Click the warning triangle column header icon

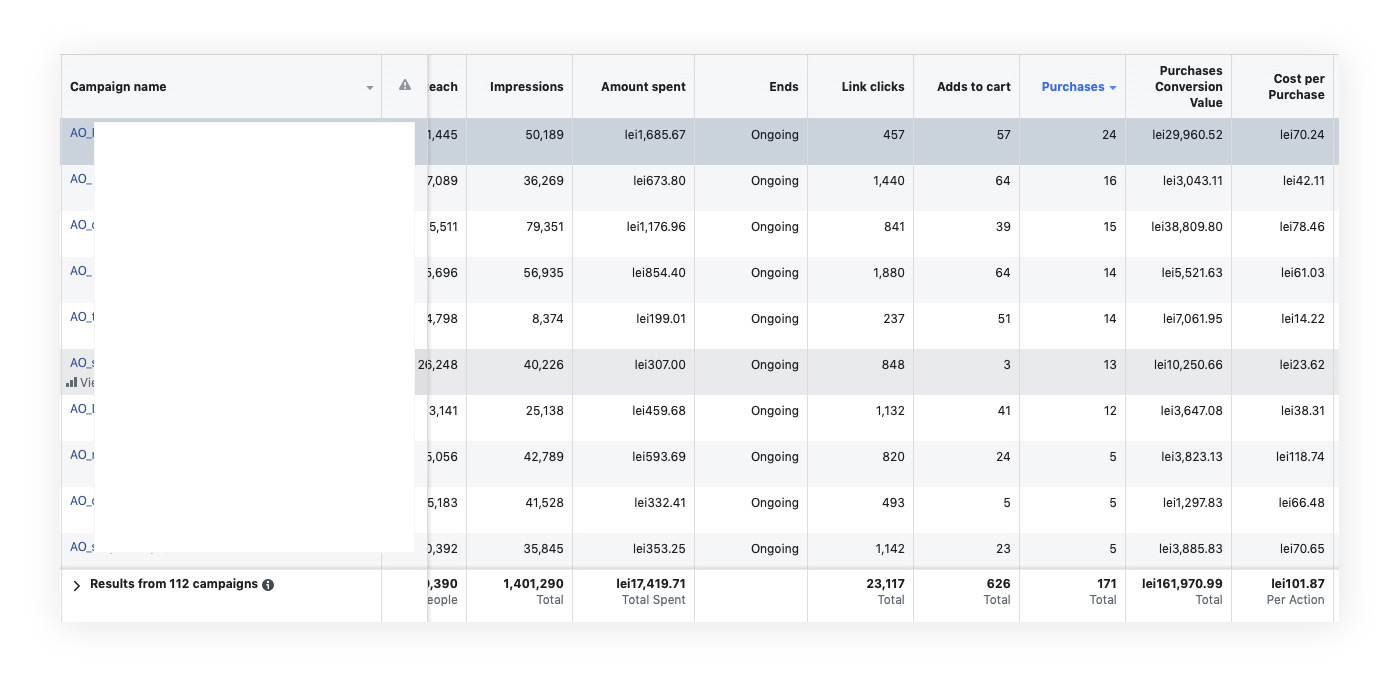click(404, 86)
